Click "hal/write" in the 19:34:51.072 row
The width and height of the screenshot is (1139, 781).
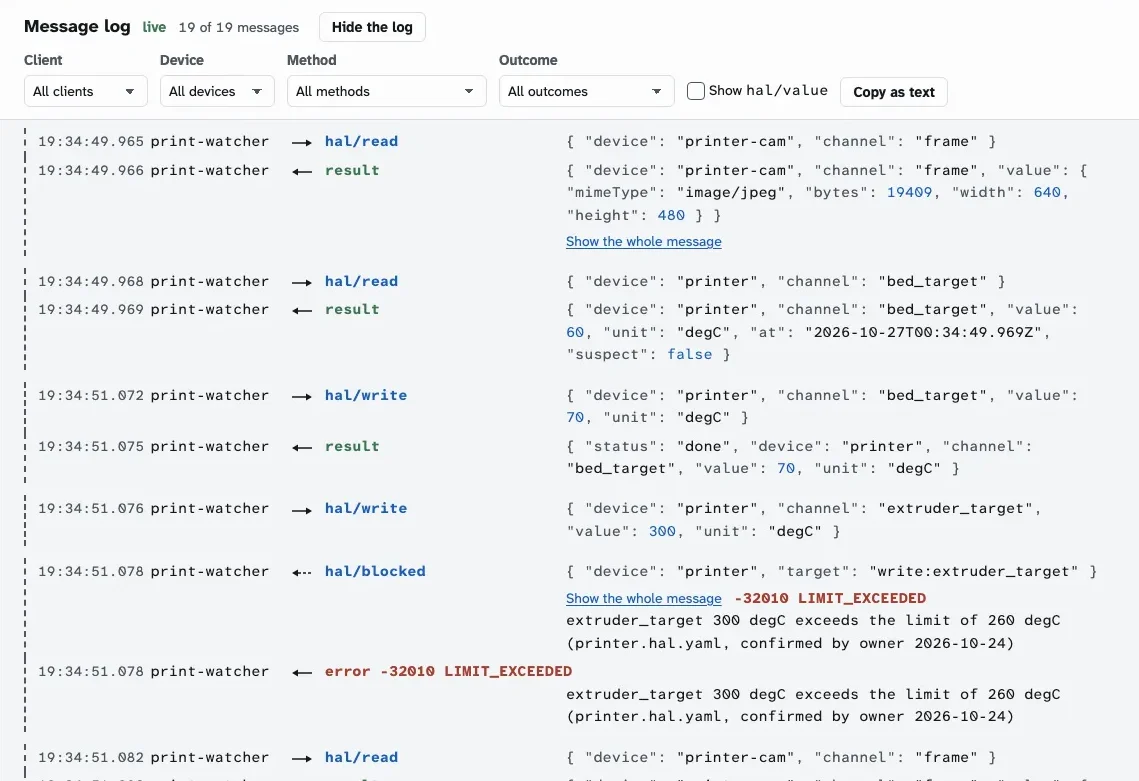pyautogui.click(x=365, y=395)
